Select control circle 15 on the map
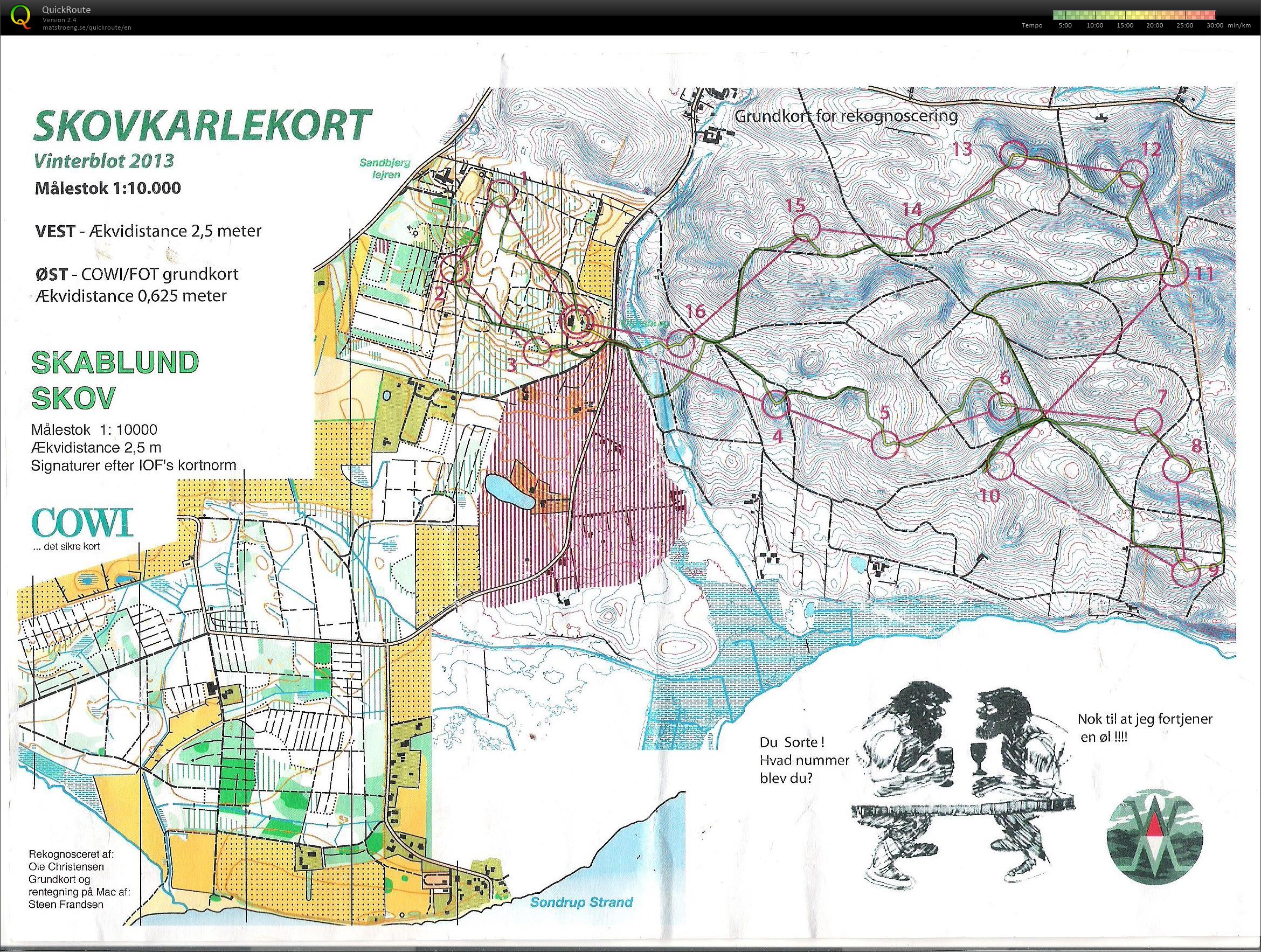The height and width of the screenshot is (952, 1261). click(x=807, y=227)
